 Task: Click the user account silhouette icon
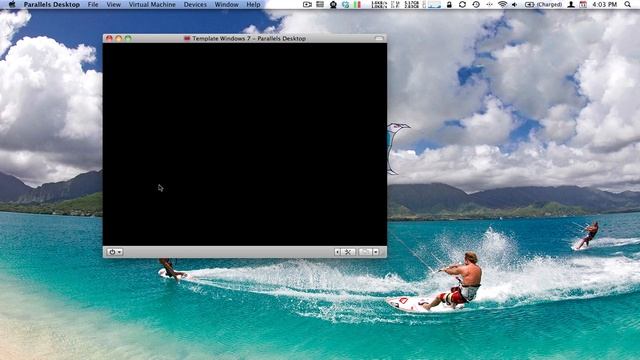tap(571, 4)
